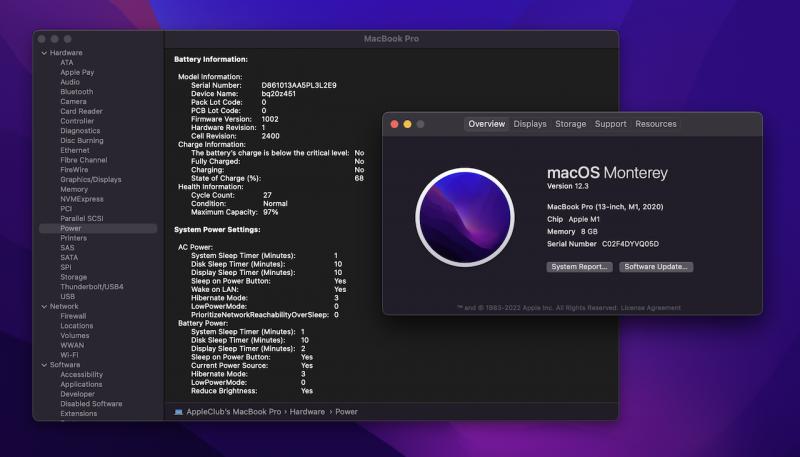The image size is (800, 457).
Task: Collapse the Network section chevron
Action: tap(44, 307)
